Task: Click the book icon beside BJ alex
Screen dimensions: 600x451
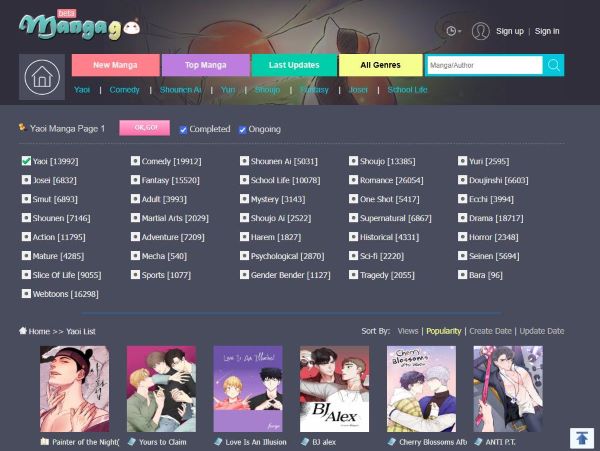Action: [x=305, y=442]
